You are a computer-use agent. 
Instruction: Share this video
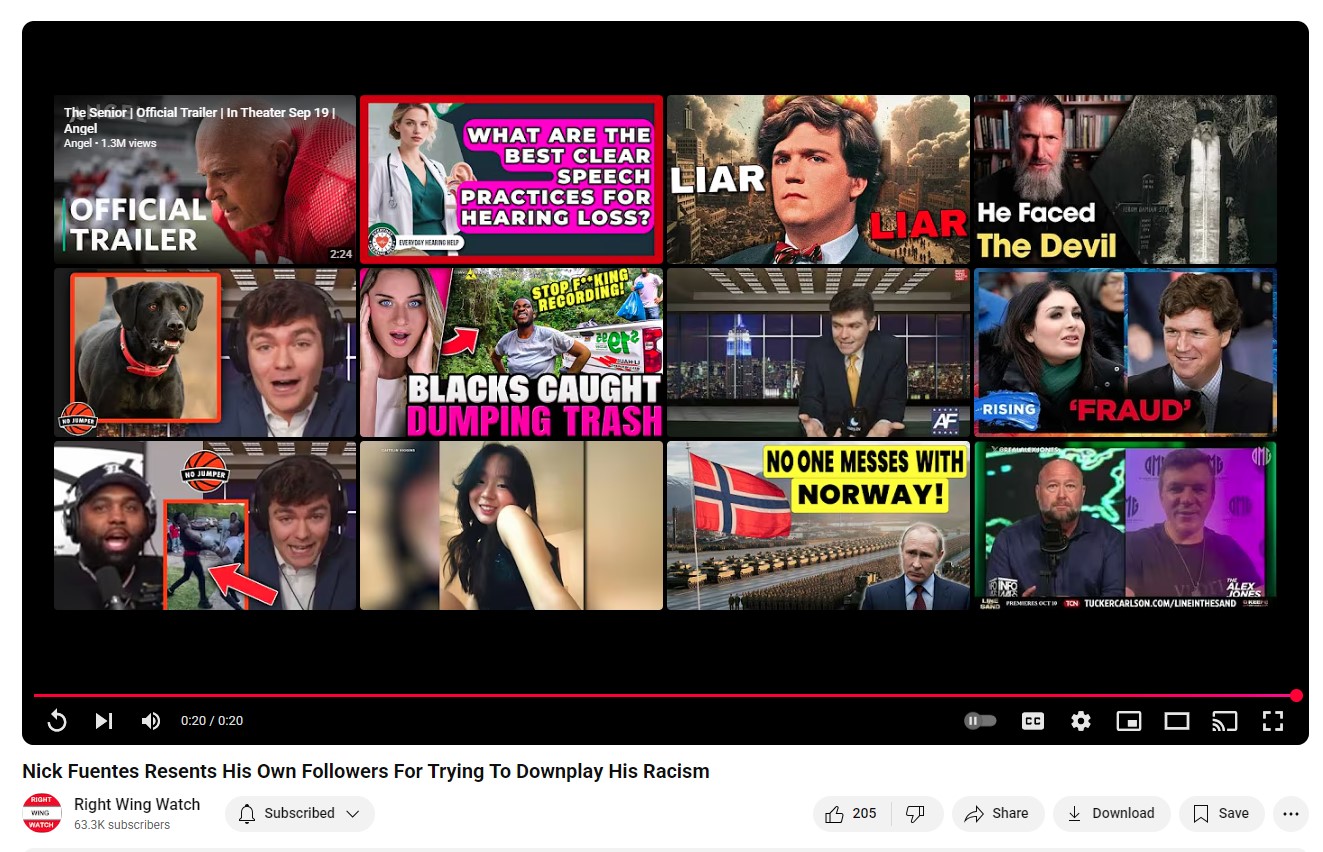click(998, 814)
